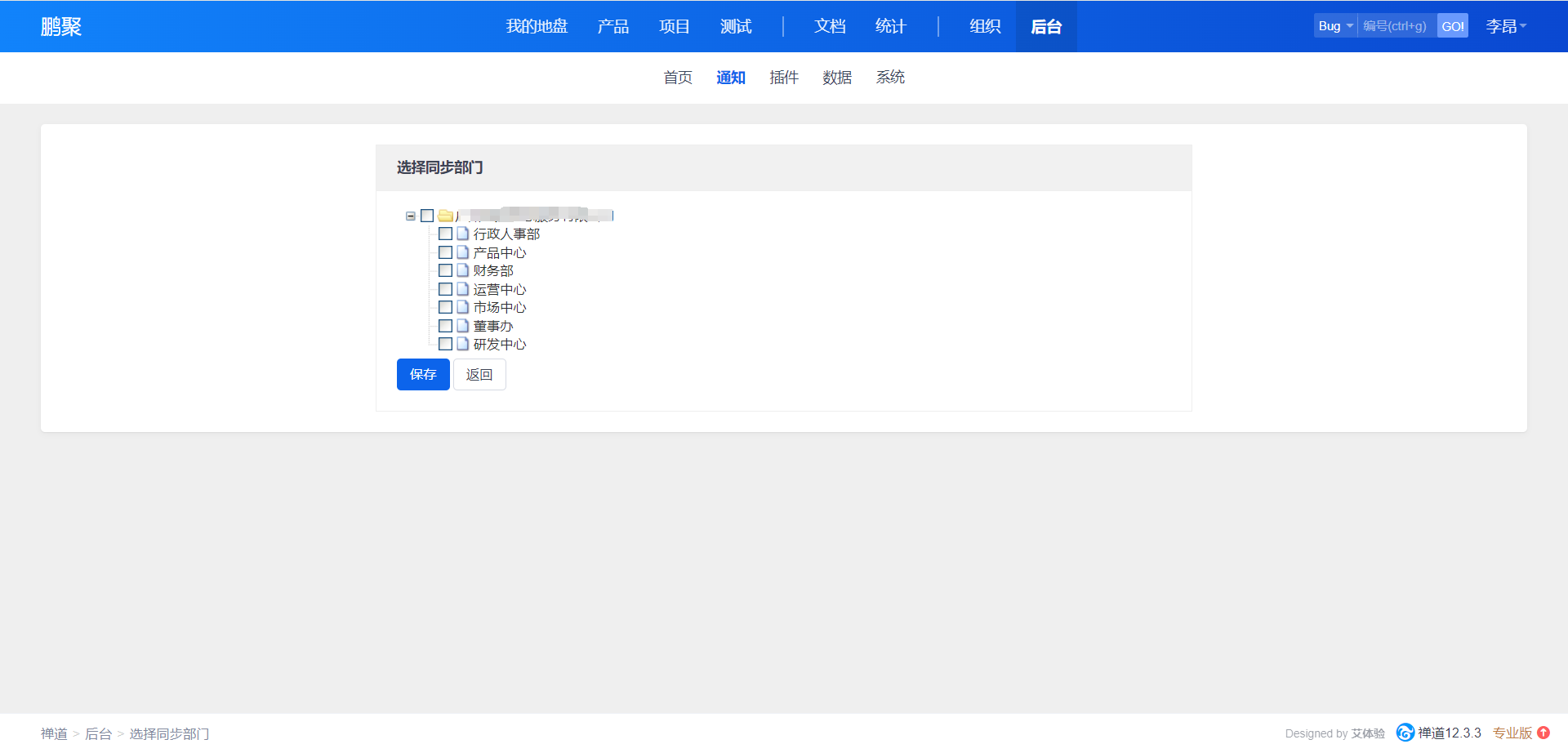Click the root folder icon in department tree
This screenshot has height=753, width=1568.
coord(445,216)
